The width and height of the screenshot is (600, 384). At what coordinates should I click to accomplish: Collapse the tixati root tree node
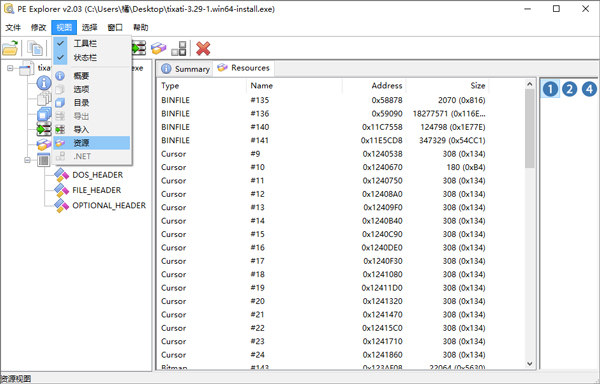tap(10, 68)
